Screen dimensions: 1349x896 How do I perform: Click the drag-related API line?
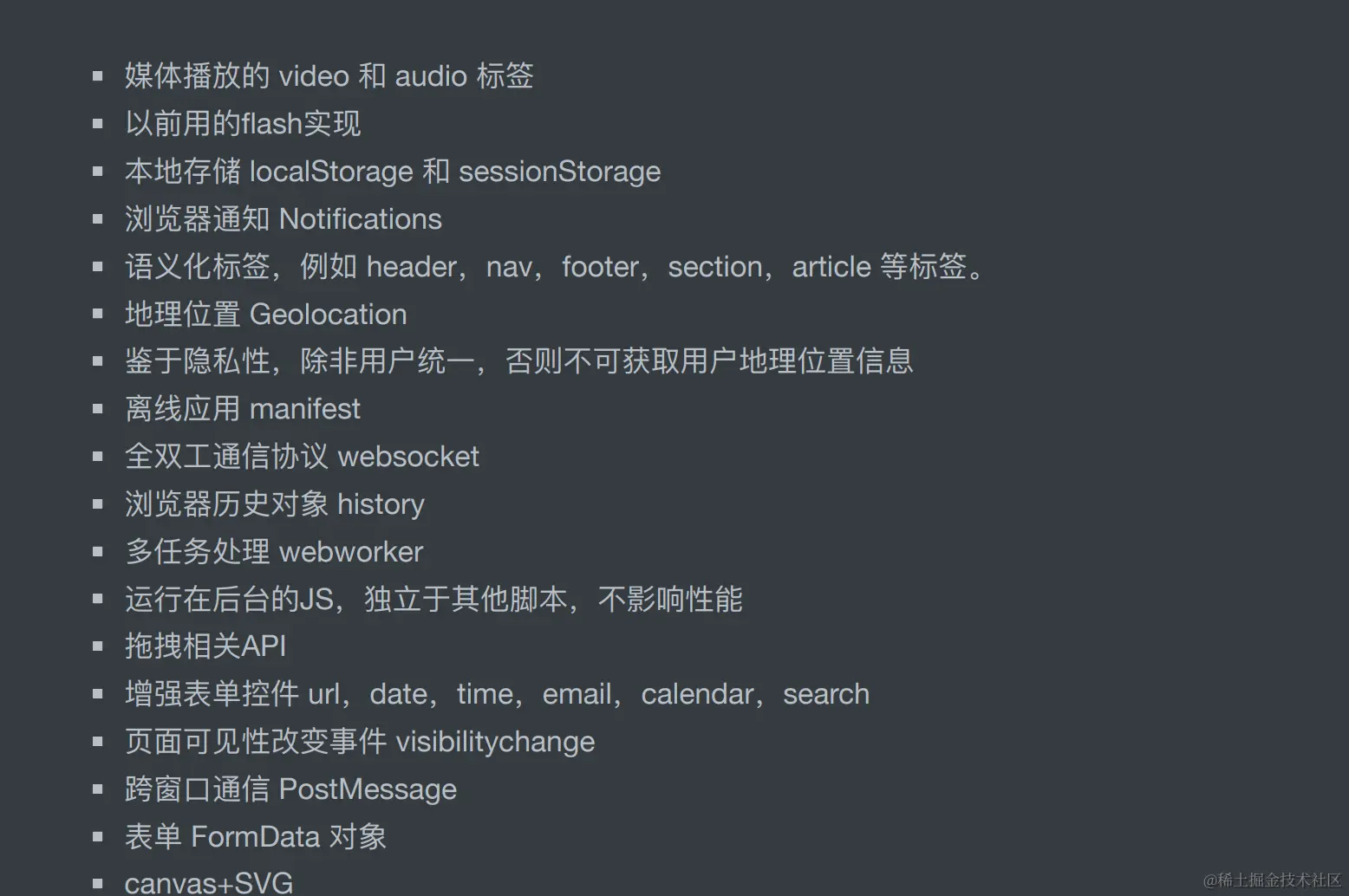pos(205,646)
